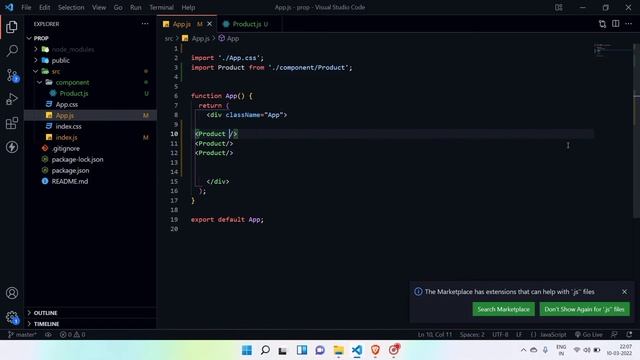Click Spaces: 2 indentation setting

point(472,334)
